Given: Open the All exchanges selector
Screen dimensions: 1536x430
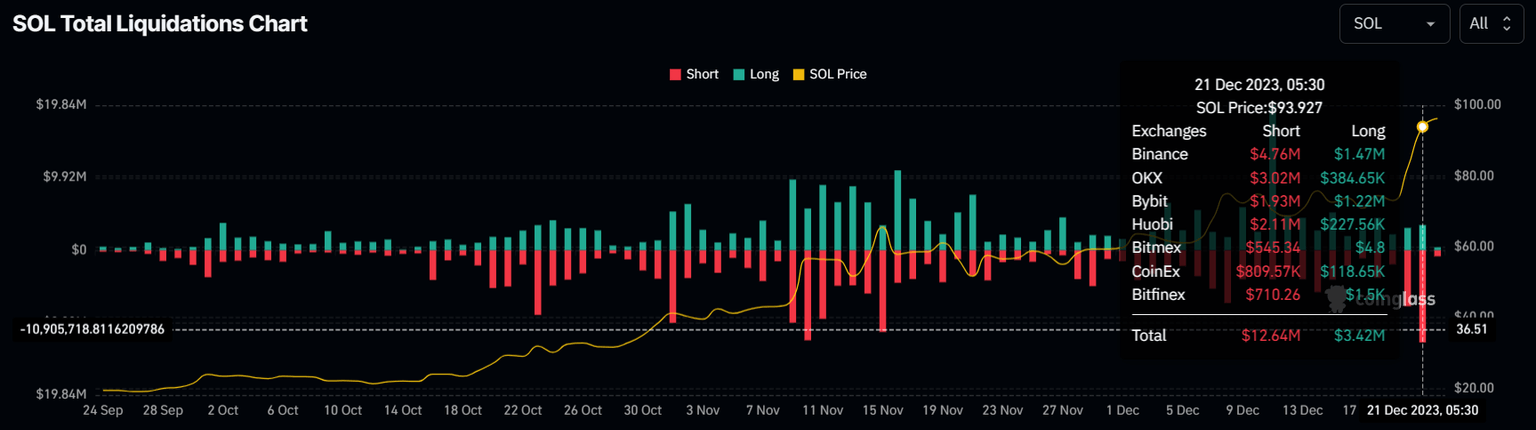Looking at the screenshot, I should [1491, 24].
